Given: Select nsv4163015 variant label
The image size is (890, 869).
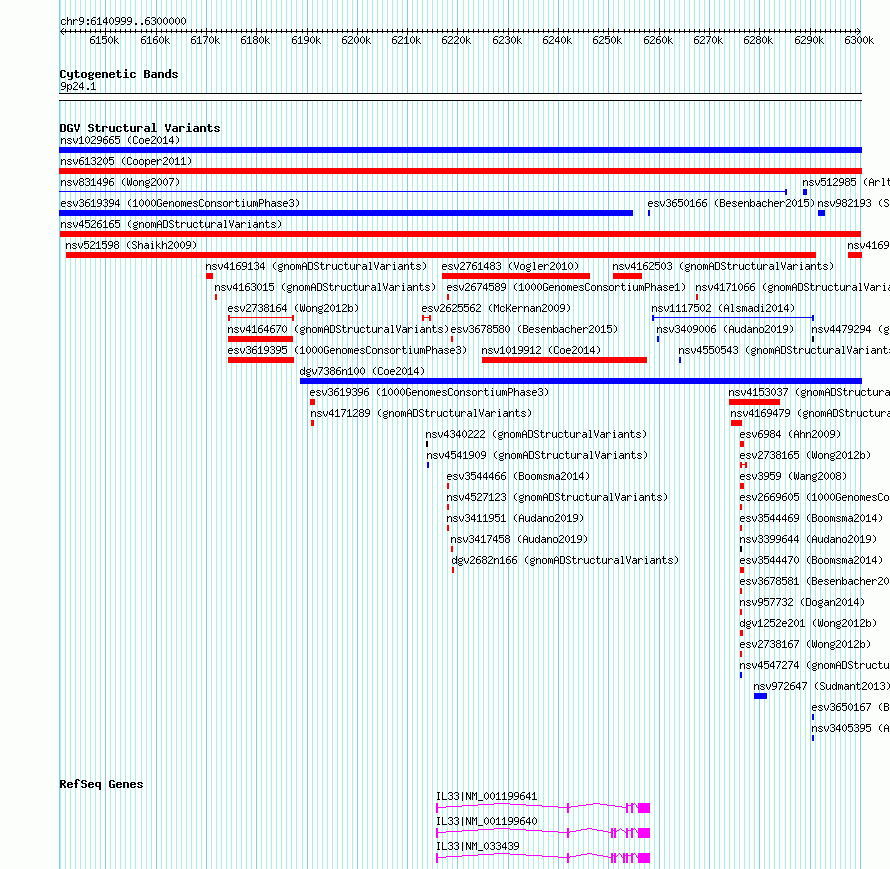Looking at the screenshot, I should (x=325, y=287).
